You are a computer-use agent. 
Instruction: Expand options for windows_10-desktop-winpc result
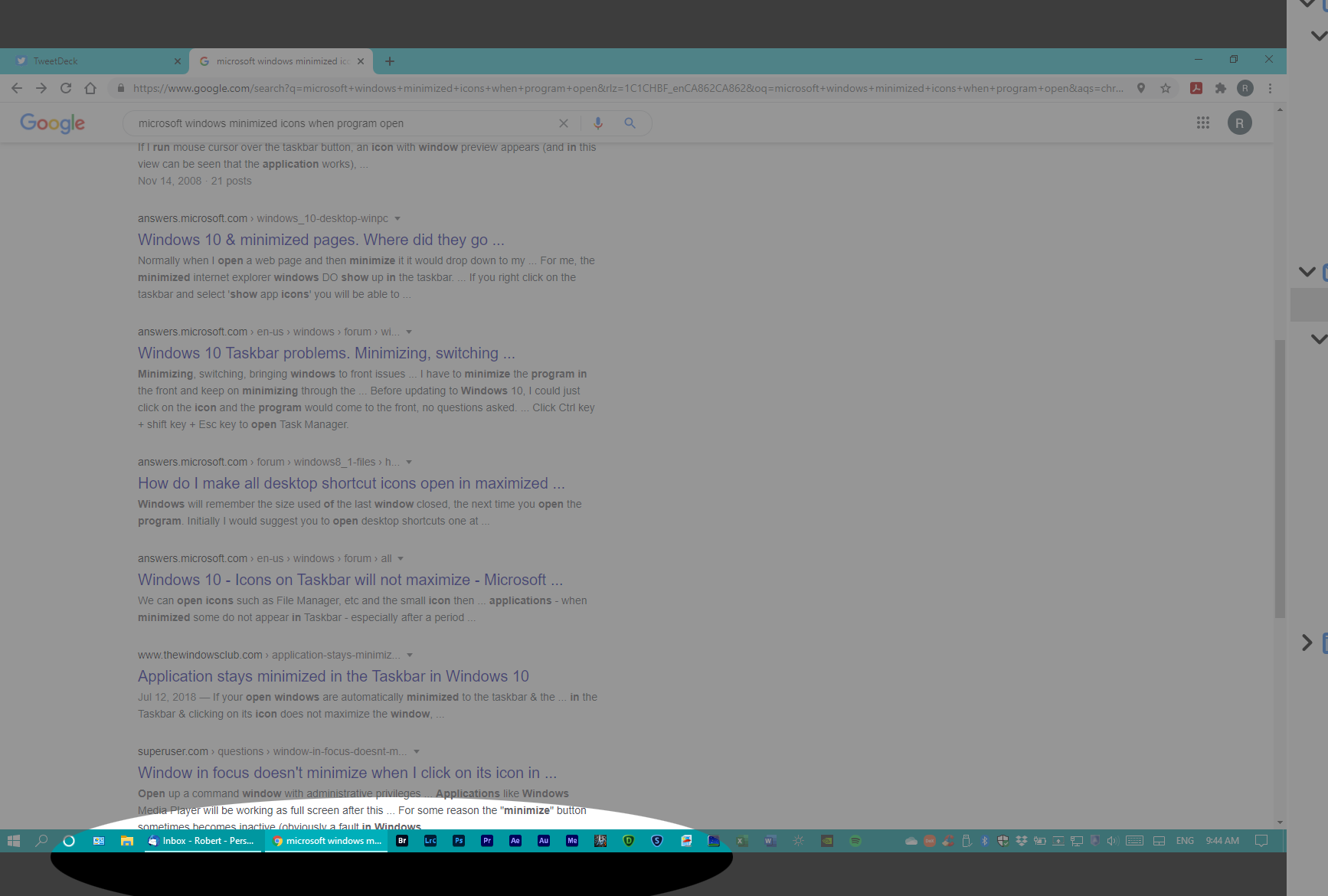tap(397, 219)
